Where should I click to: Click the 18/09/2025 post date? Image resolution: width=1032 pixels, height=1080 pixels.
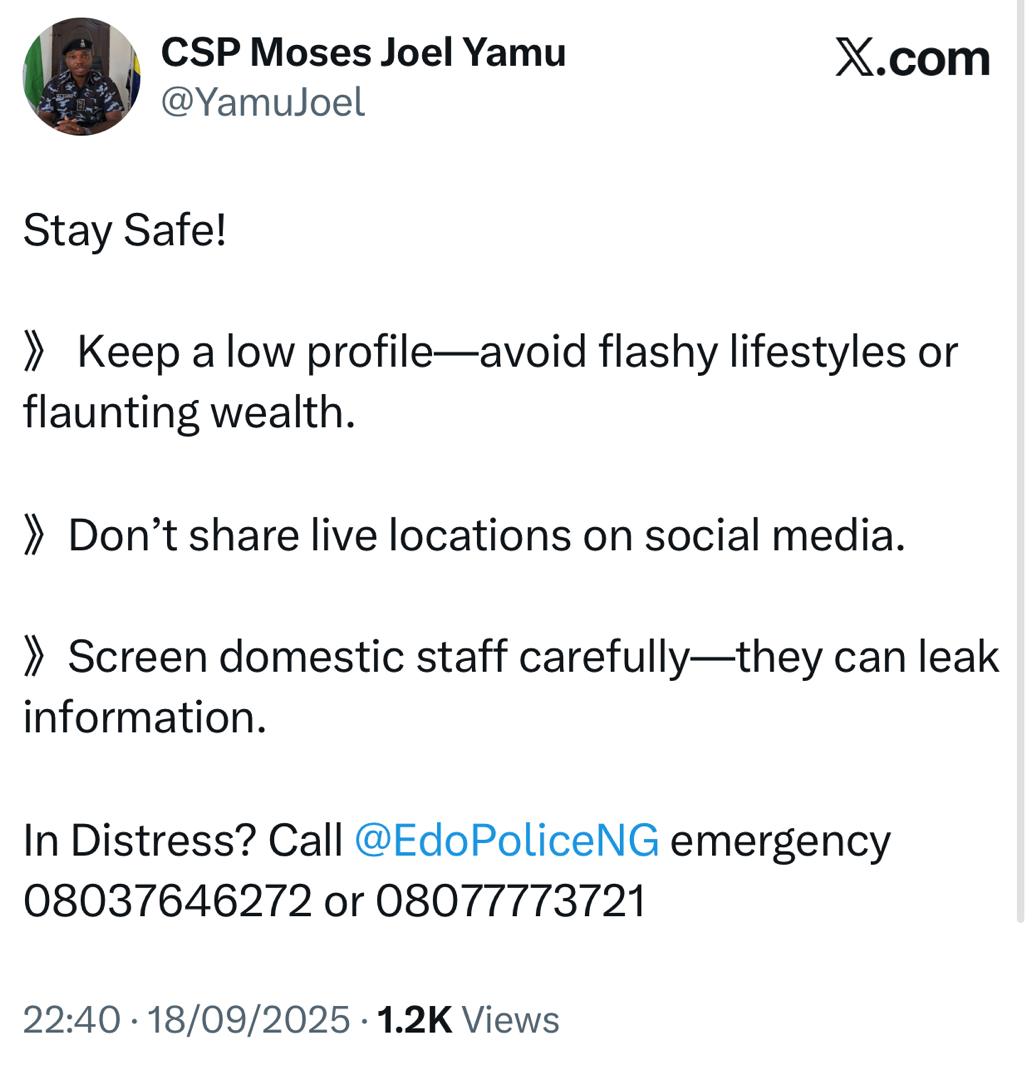point(249,1020)
